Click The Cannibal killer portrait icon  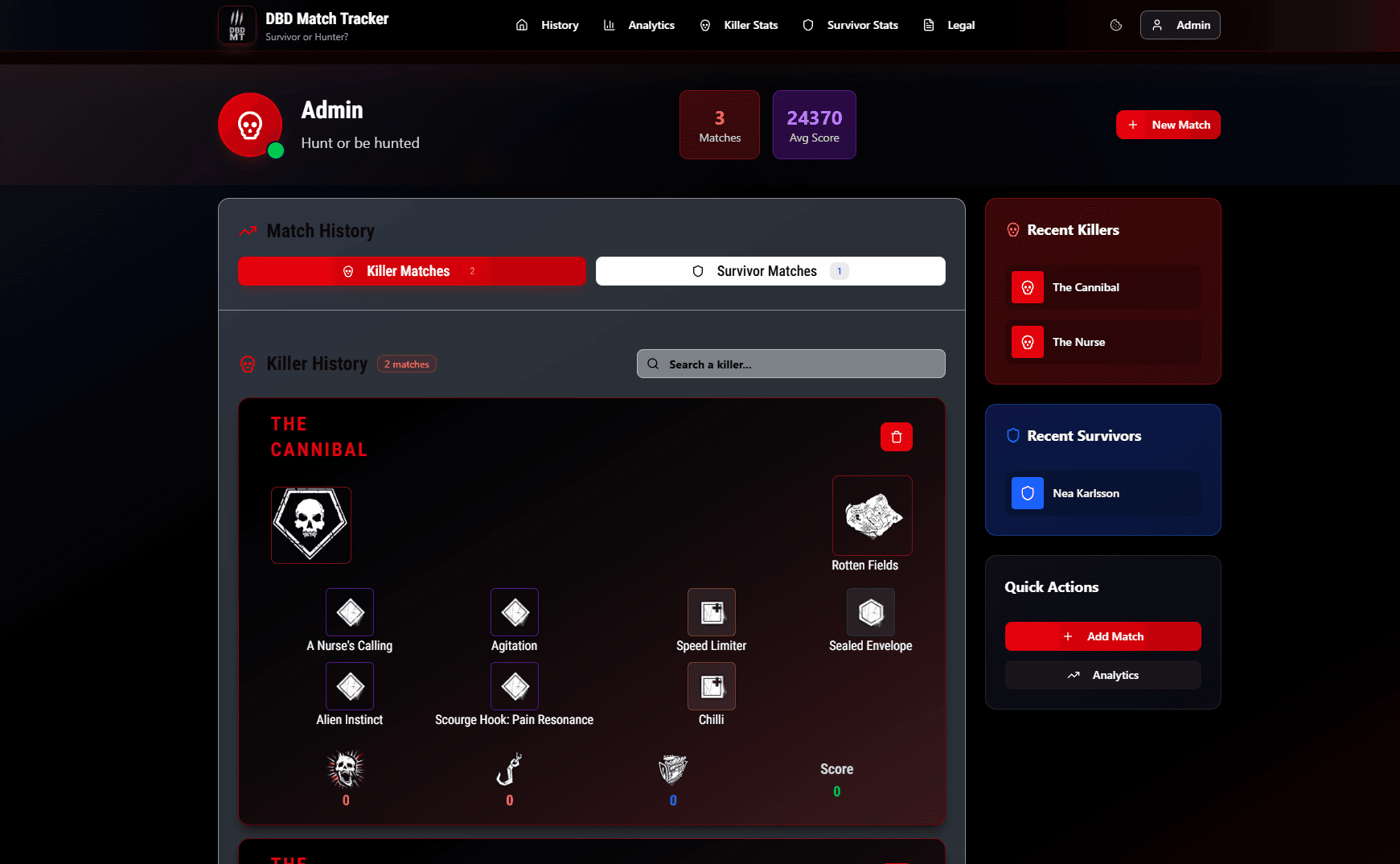[x=311, y=525]
